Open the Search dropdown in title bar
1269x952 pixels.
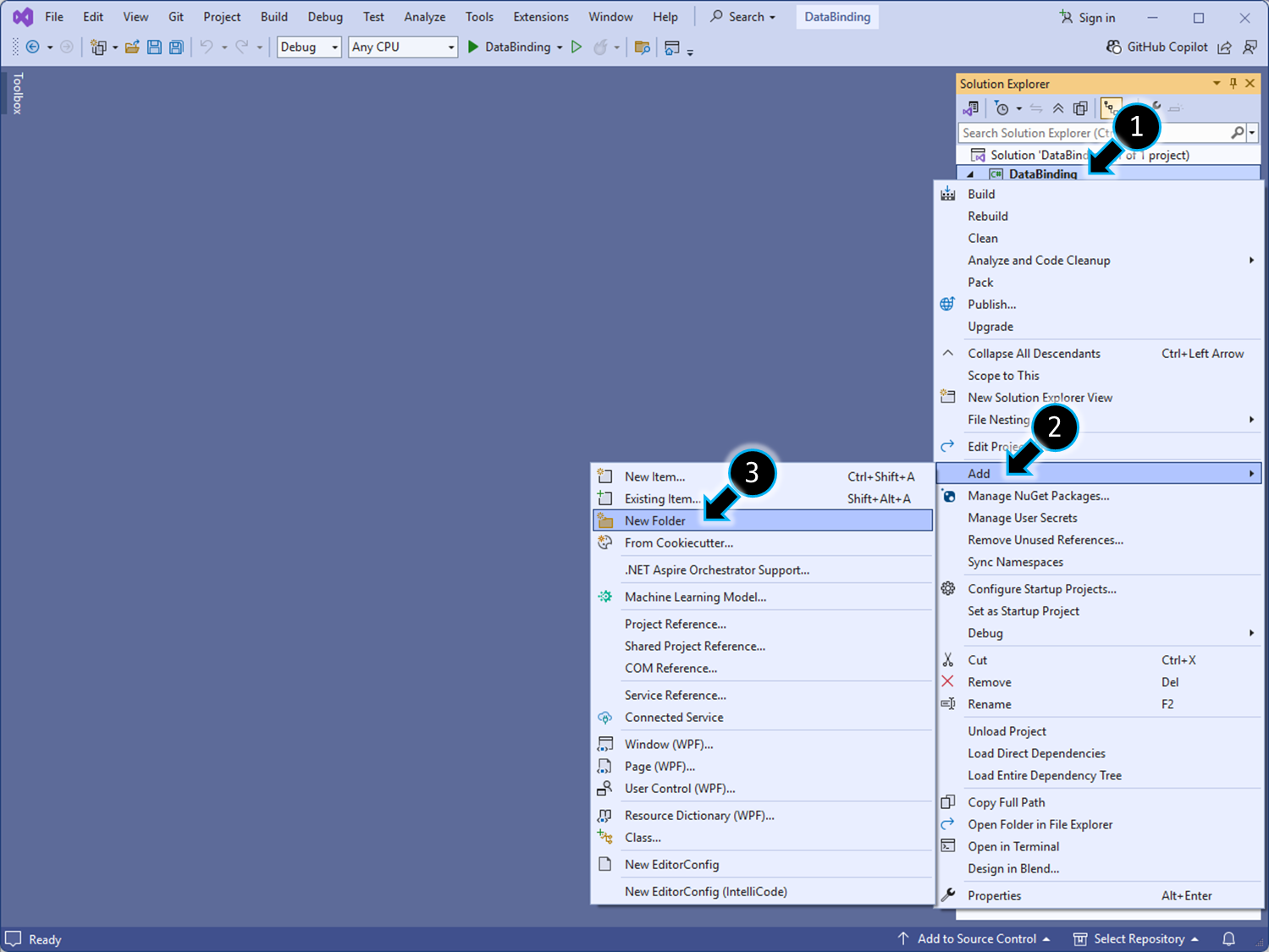(742, 17)
